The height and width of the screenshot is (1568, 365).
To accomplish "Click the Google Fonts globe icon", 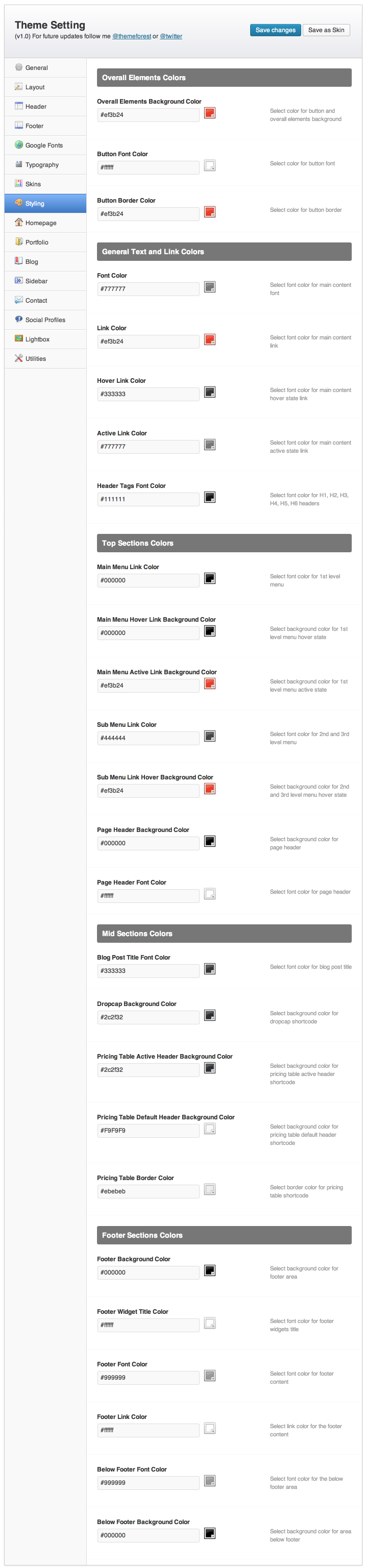I will (19, 145).
